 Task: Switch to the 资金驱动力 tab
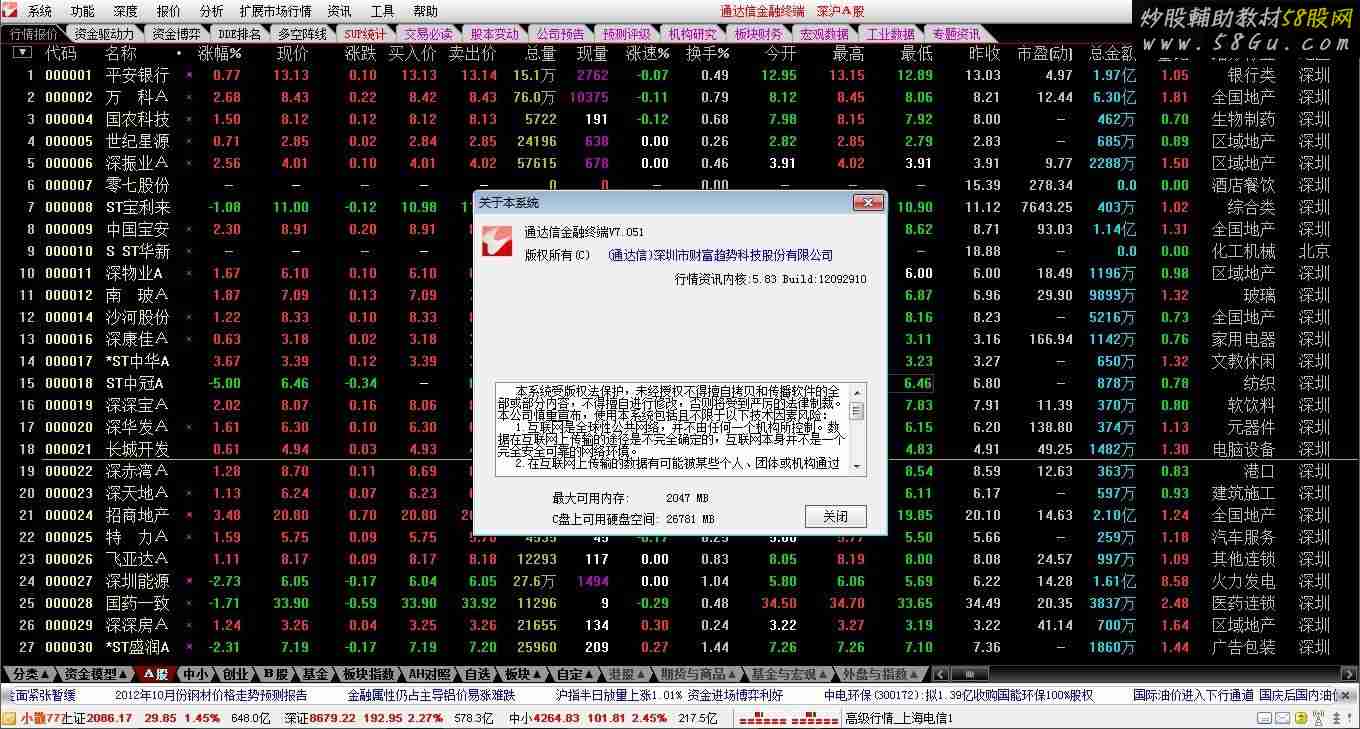pyautogui.click(x=105, y=34)
